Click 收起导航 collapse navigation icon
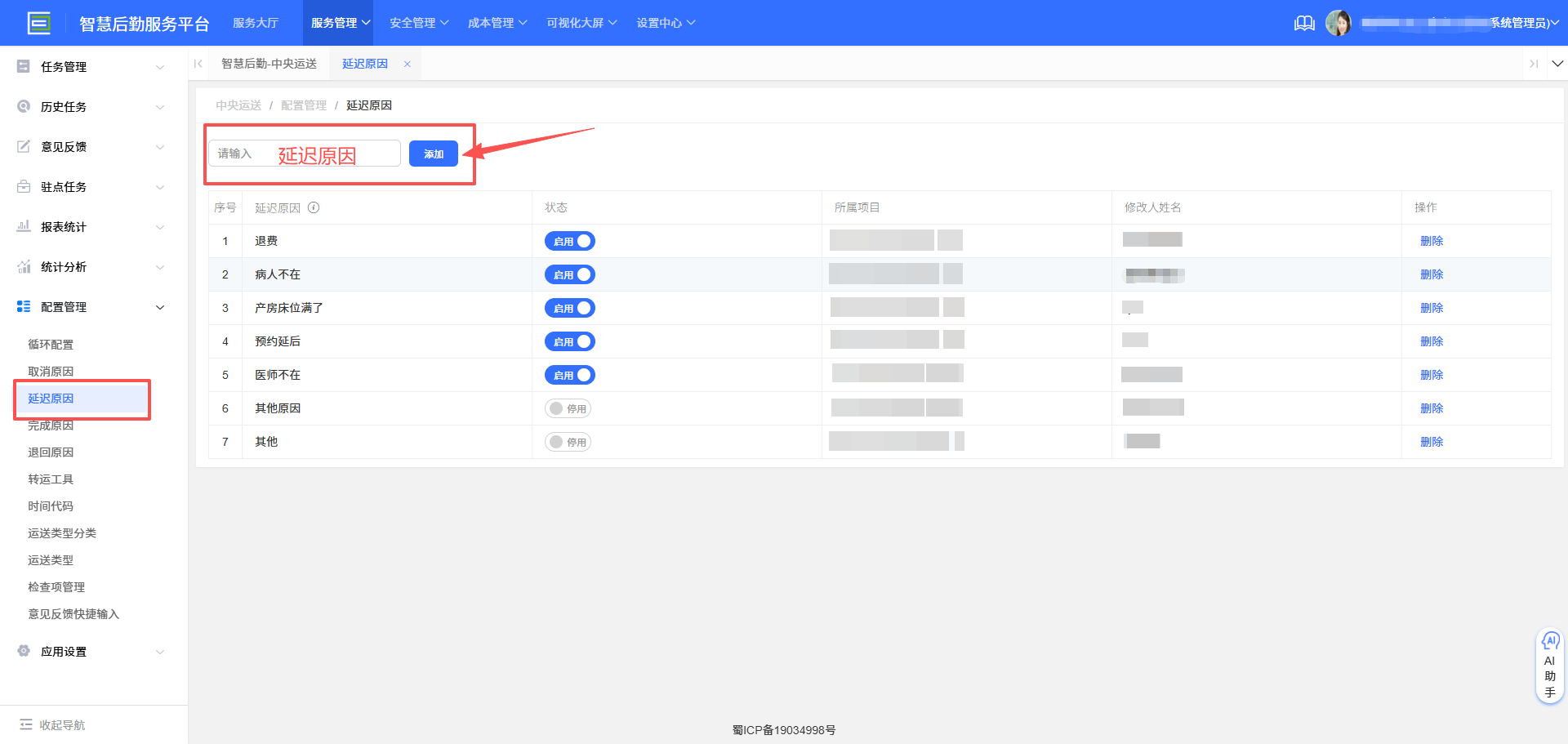Image resolution: width=1568 pixels, height=744 pixels. pos(26,724)
